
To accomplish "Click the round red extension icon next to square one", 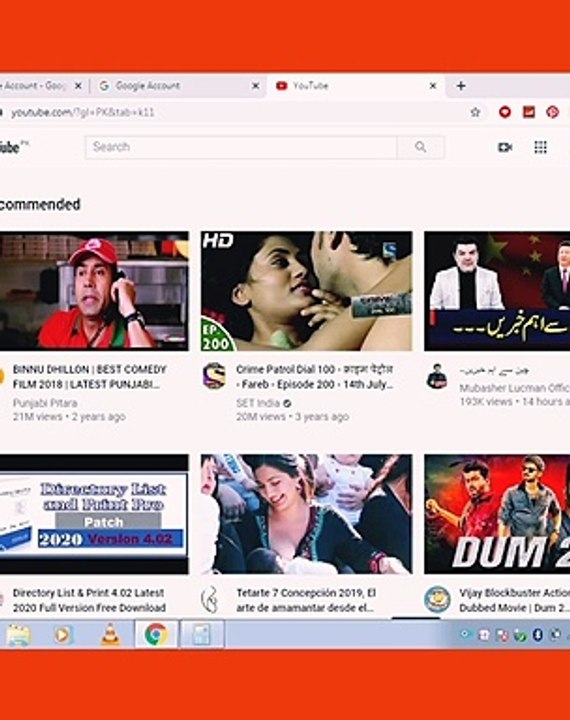I will click(x=553, y=112).
